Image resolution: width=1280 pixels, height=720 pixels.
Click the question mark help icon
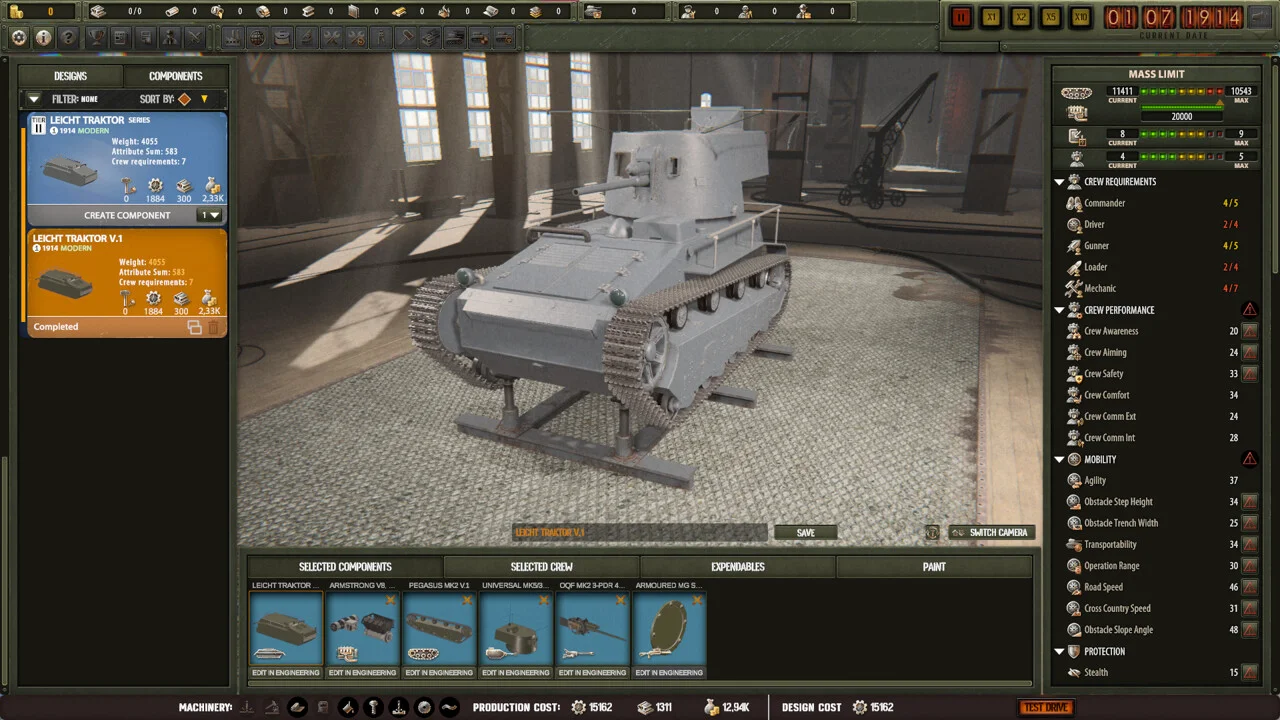68,37
